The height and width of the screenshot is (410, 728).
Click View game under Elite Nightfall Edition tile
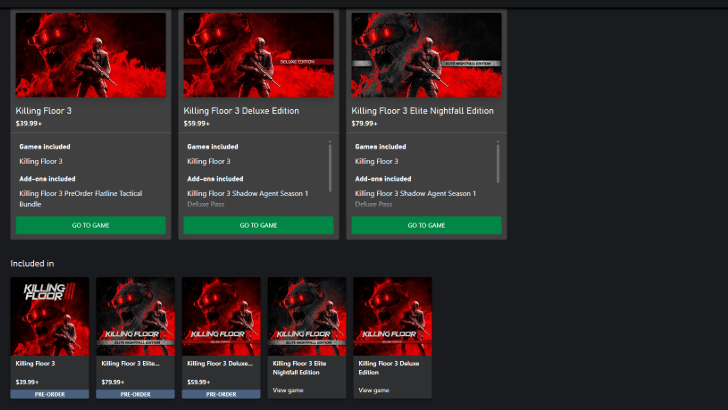tap(287, 389)
